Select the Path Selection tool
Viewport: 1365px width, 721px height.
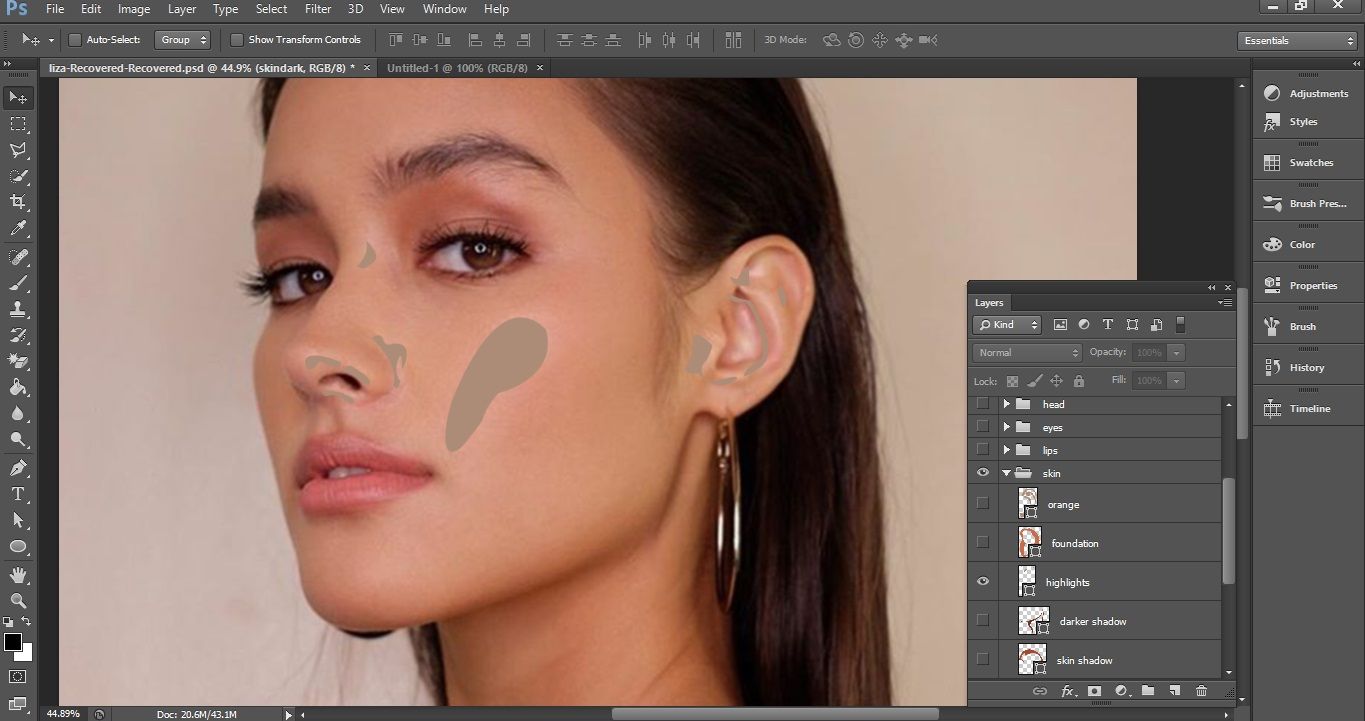coord(18,520)
